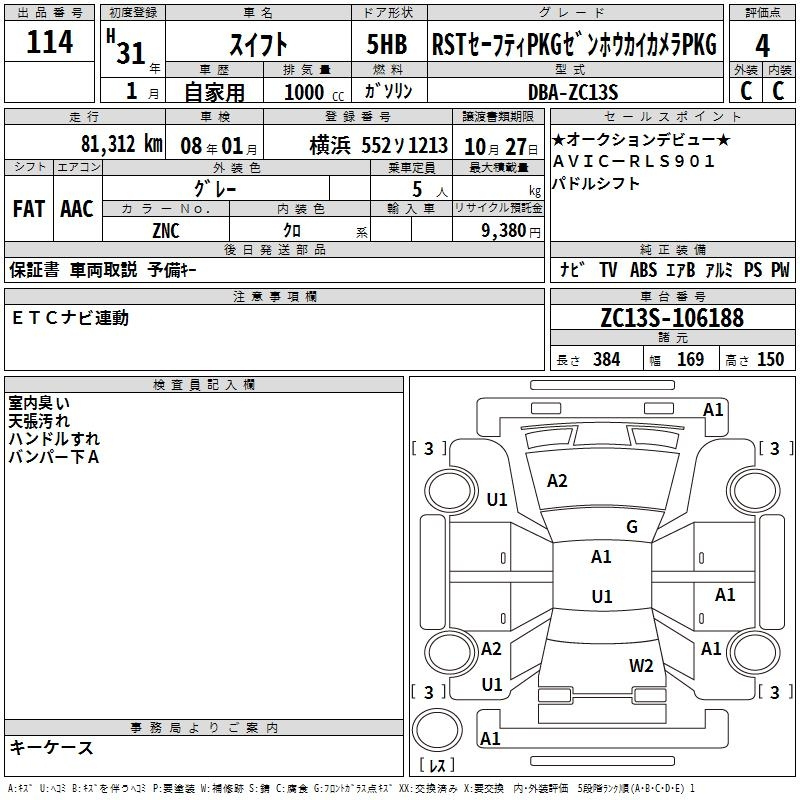The image size is (800, 800).
Task: Select the notice ETCナビ連動
Action: coord(70,318)
